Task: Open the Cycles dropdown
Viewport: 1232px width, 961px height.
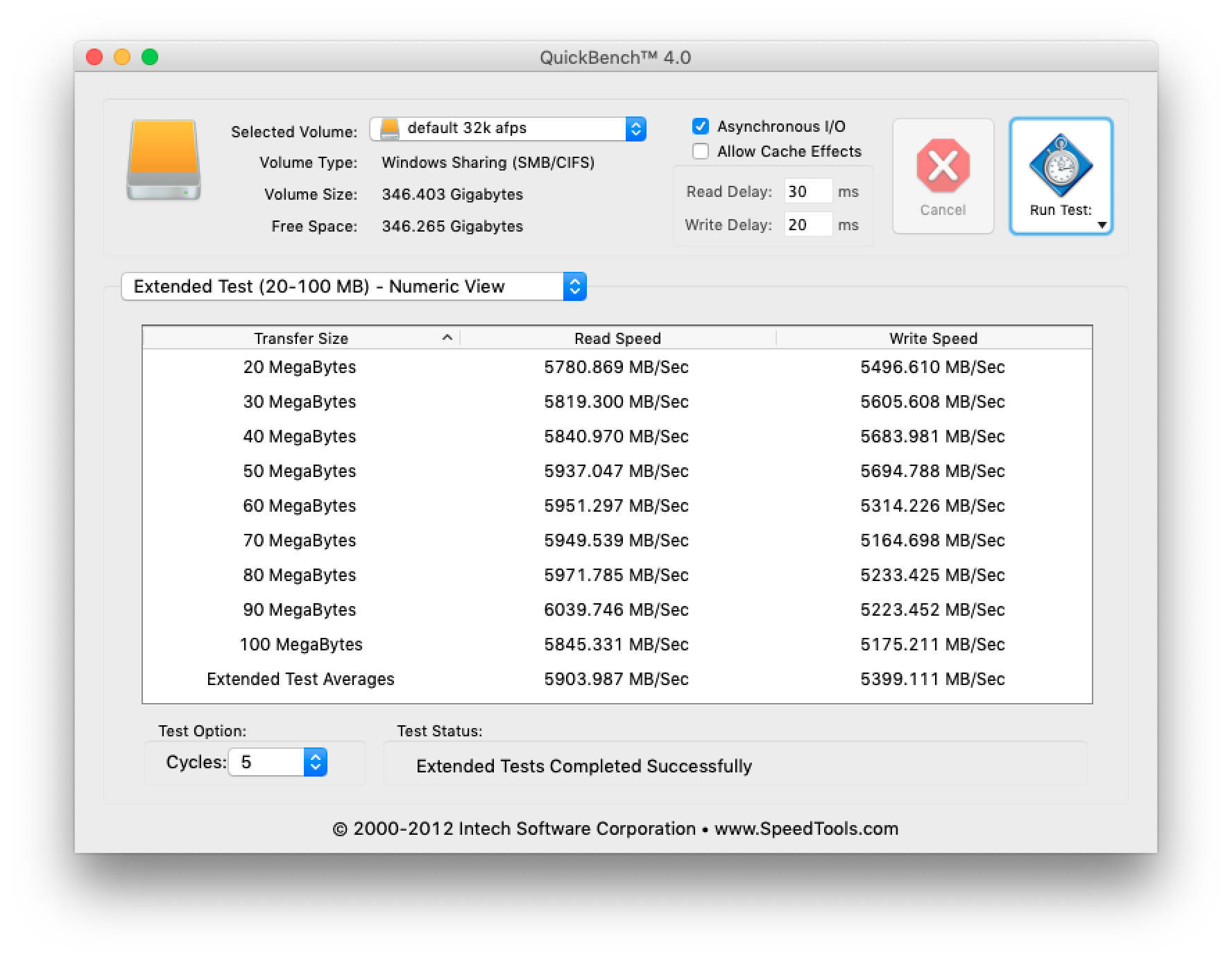Action: [x=277, y=762]
